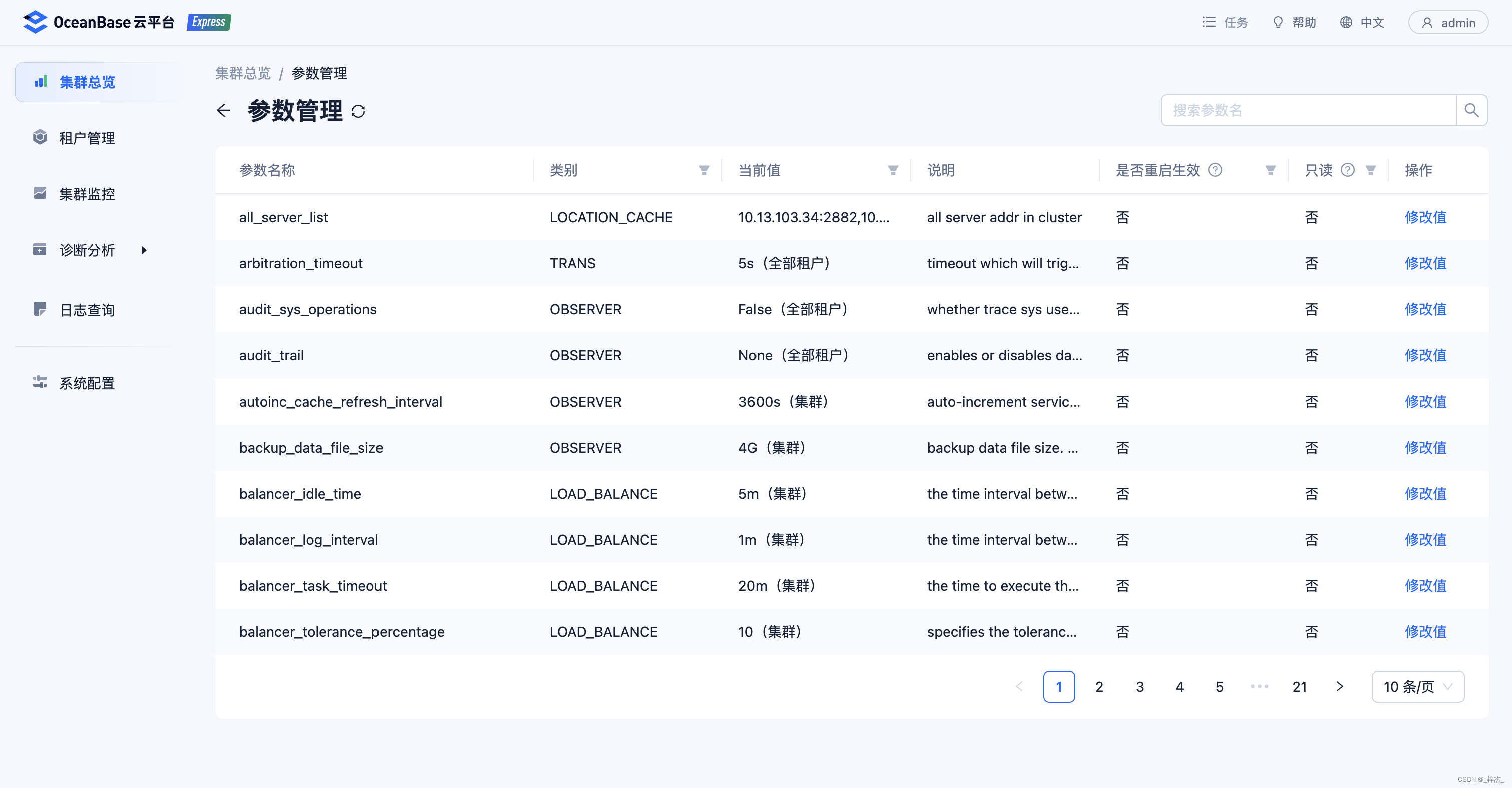Screen dimensions: 1512x788
Task: Click help icon next to 是否重启生效
Action: click(x=1215, y=170)
